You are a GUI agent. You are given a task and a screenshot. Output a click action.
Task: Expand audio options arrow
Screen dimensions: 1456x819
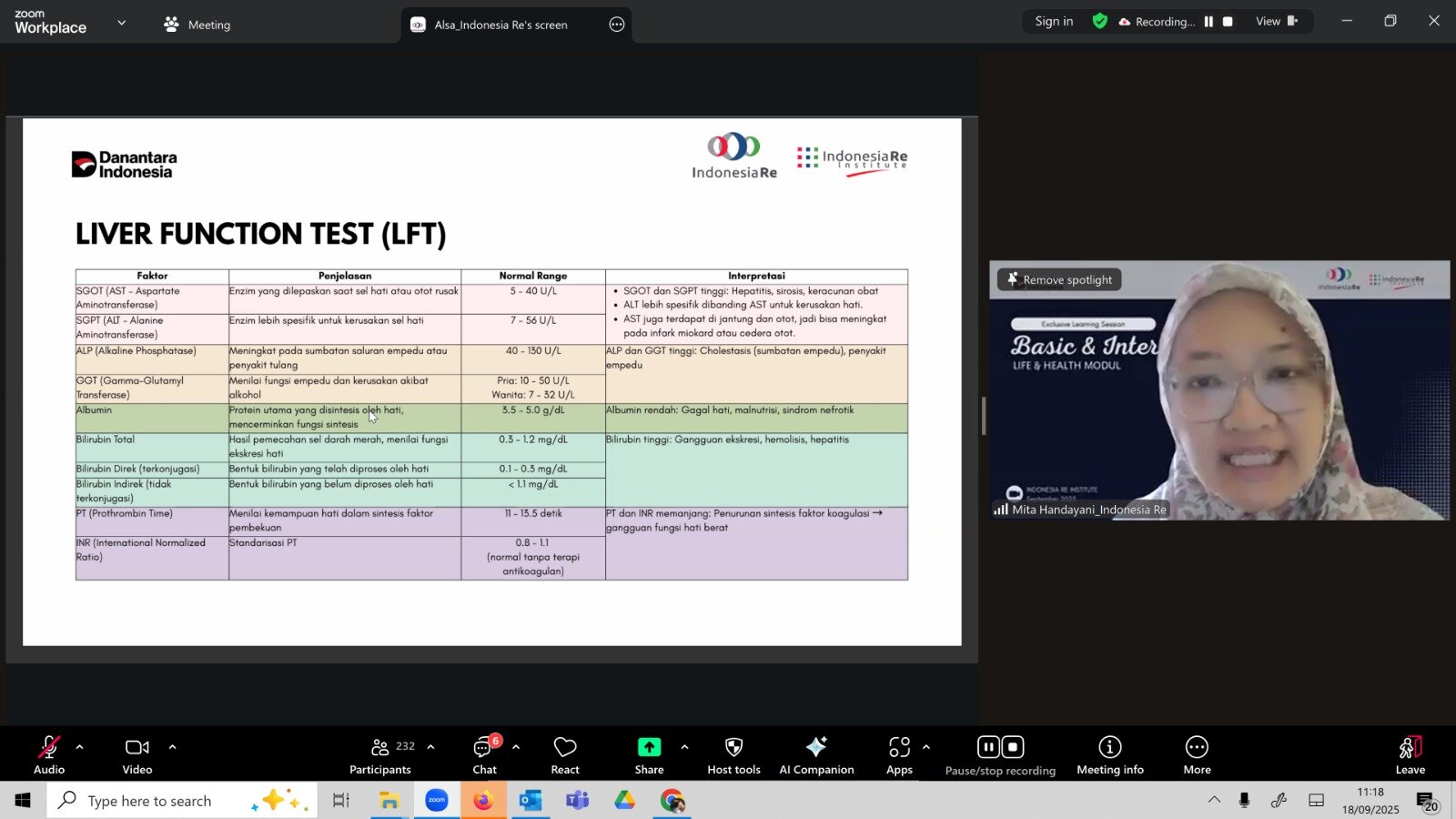(x=80, y=747)
